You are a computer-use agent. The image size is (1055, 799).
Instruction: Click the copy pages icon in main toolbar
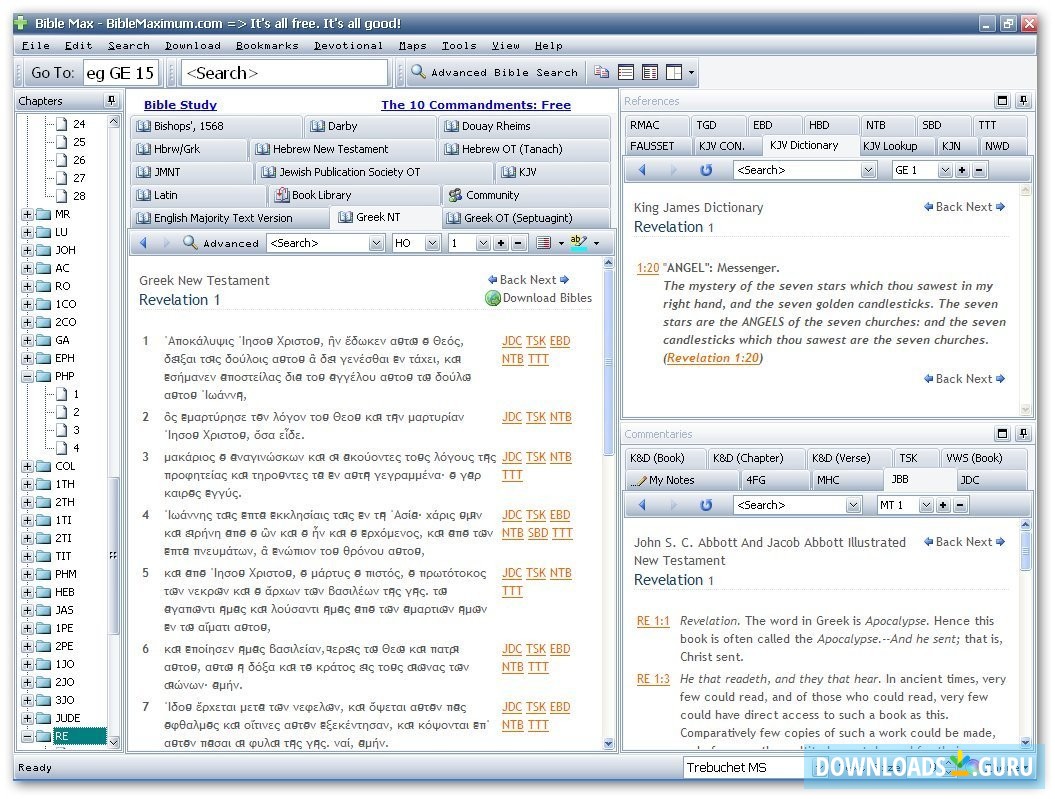[x=602, y=72]
